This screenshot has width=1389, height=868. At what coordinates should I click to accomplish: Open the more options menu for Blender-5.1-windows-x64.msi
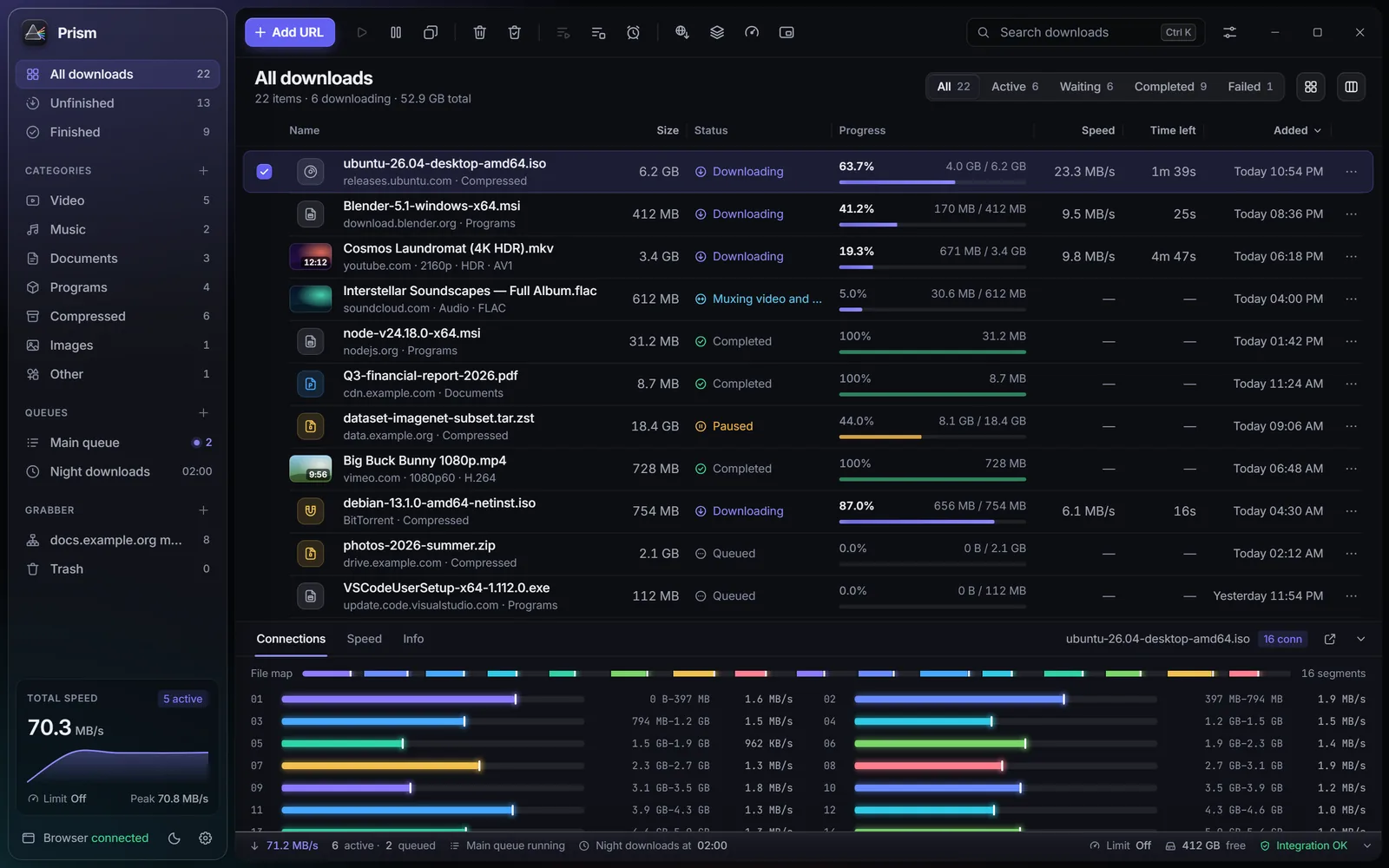click(1352, 214)
